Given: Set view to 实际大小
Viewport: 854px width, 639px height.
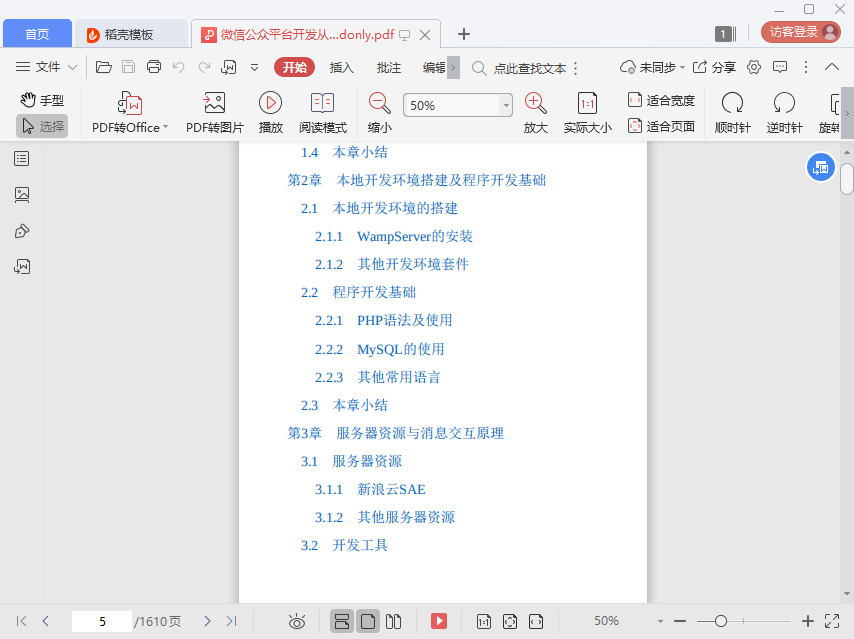Looking at the screenshot, I should coord(587,113).
